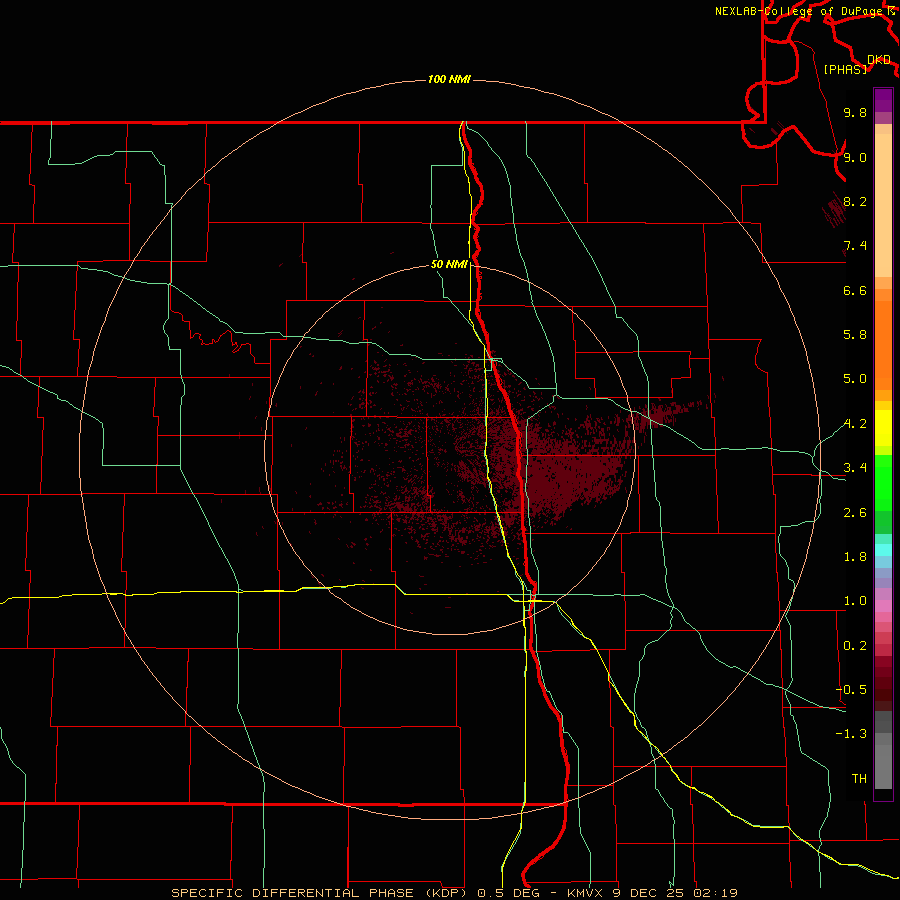Viewport: 900px width, 900px height.
Task: Click the 5.8 scale value
Action: pyautogui.click(x=855, y=335)
